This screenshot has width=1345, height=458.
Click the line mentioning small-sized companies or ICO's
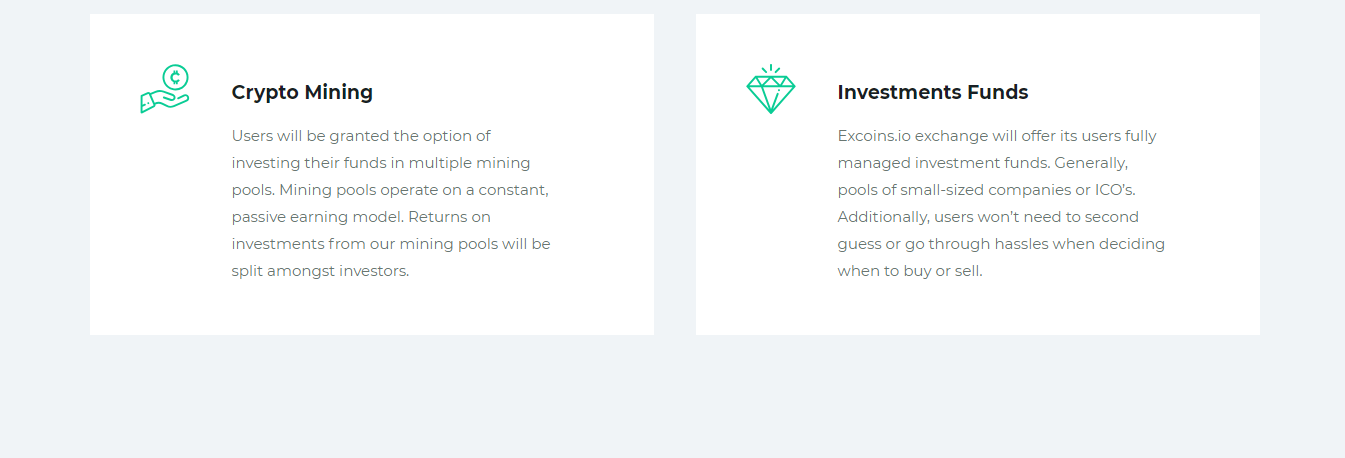(x=987, y=190)
